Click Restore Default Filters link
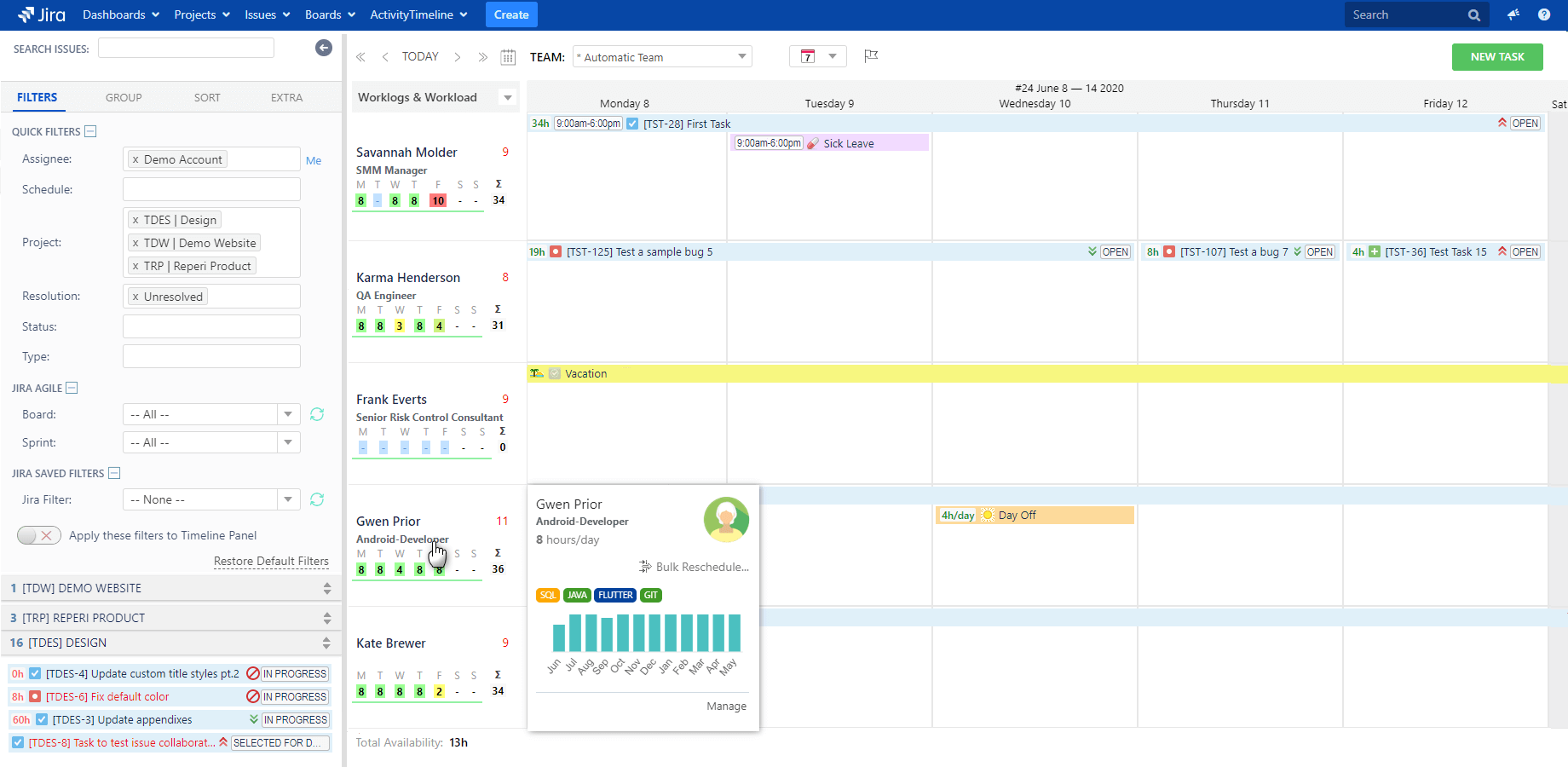This screenshot has height=767, width=1568. [x=271, y=561]
